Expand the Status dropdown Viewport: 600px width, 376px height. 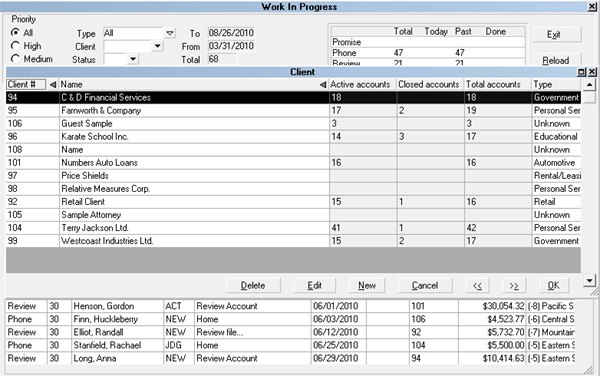click(133, 59)
